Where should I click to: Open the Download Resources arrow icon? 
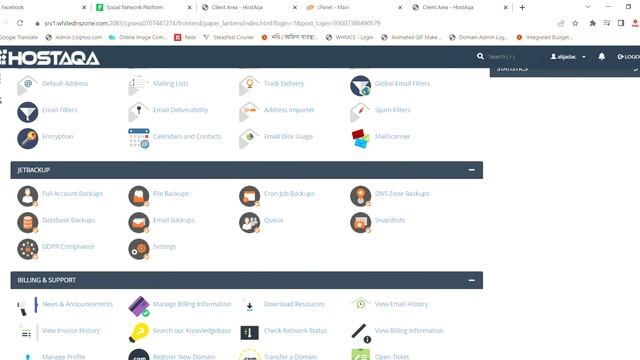click(249, 306)
